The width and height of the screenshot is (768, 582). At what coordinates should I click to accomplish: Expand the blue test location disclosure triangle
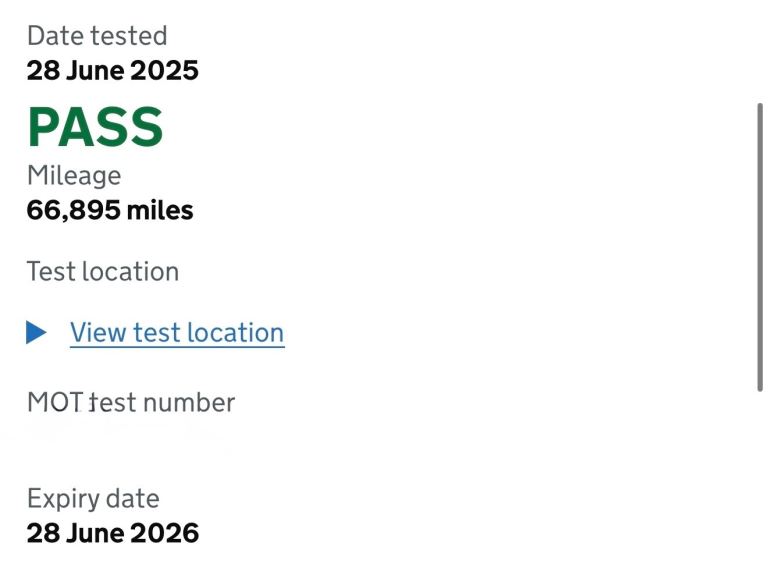click(x=37, y=332)
